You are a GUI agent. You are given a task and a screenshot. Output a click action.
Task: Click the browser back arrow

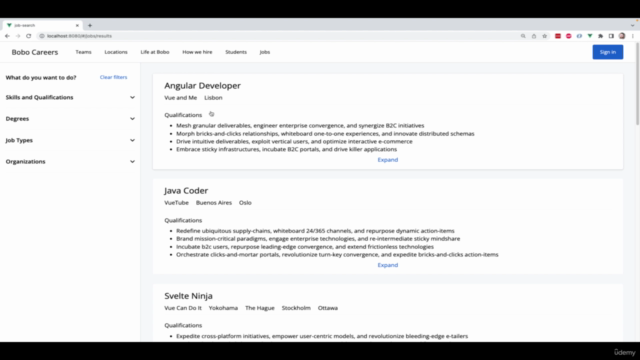tap(7, 36)
